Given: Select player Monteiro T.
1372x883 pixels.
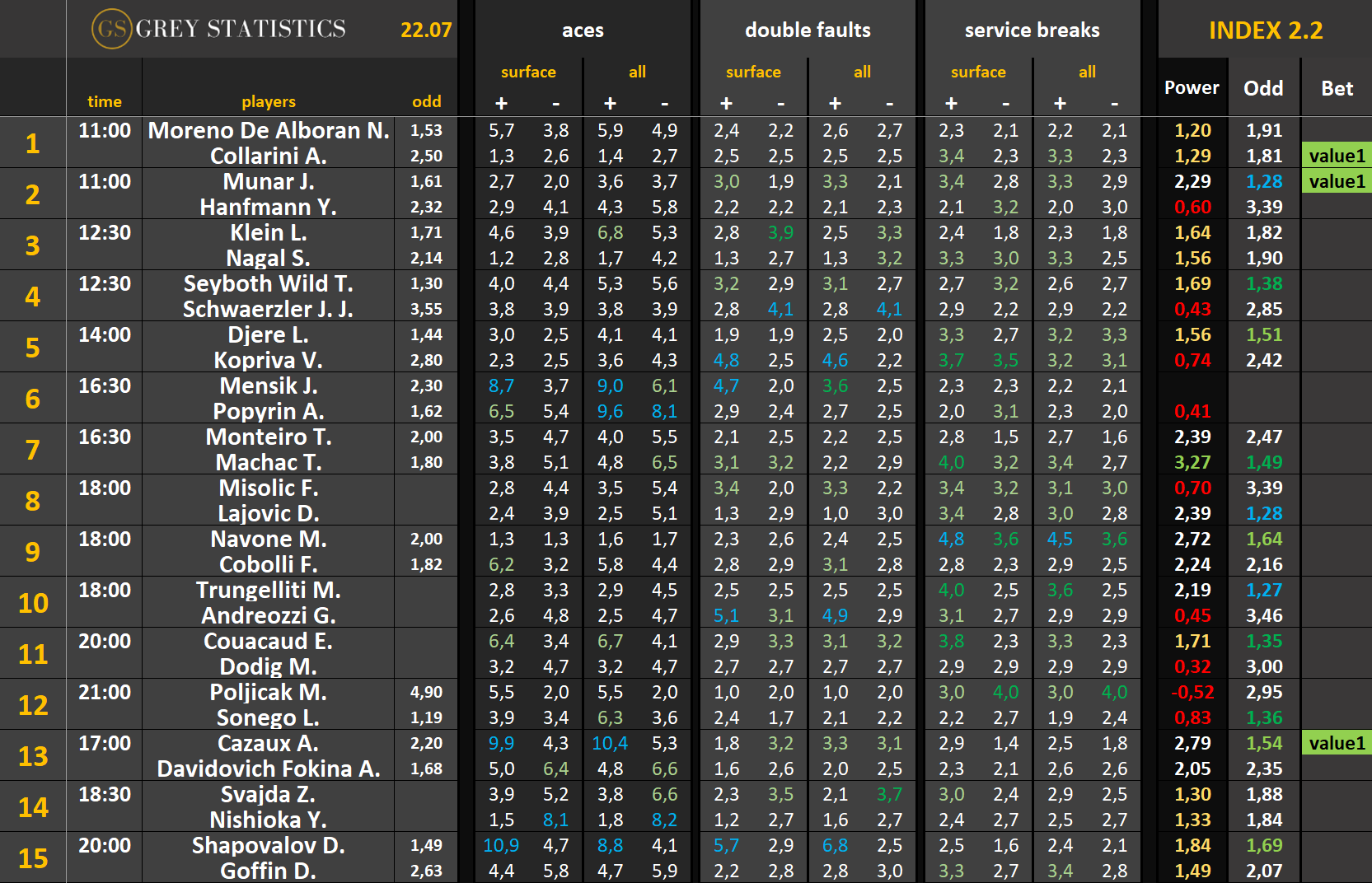Looking at the screenshot, I should click(x=269, y=437).
